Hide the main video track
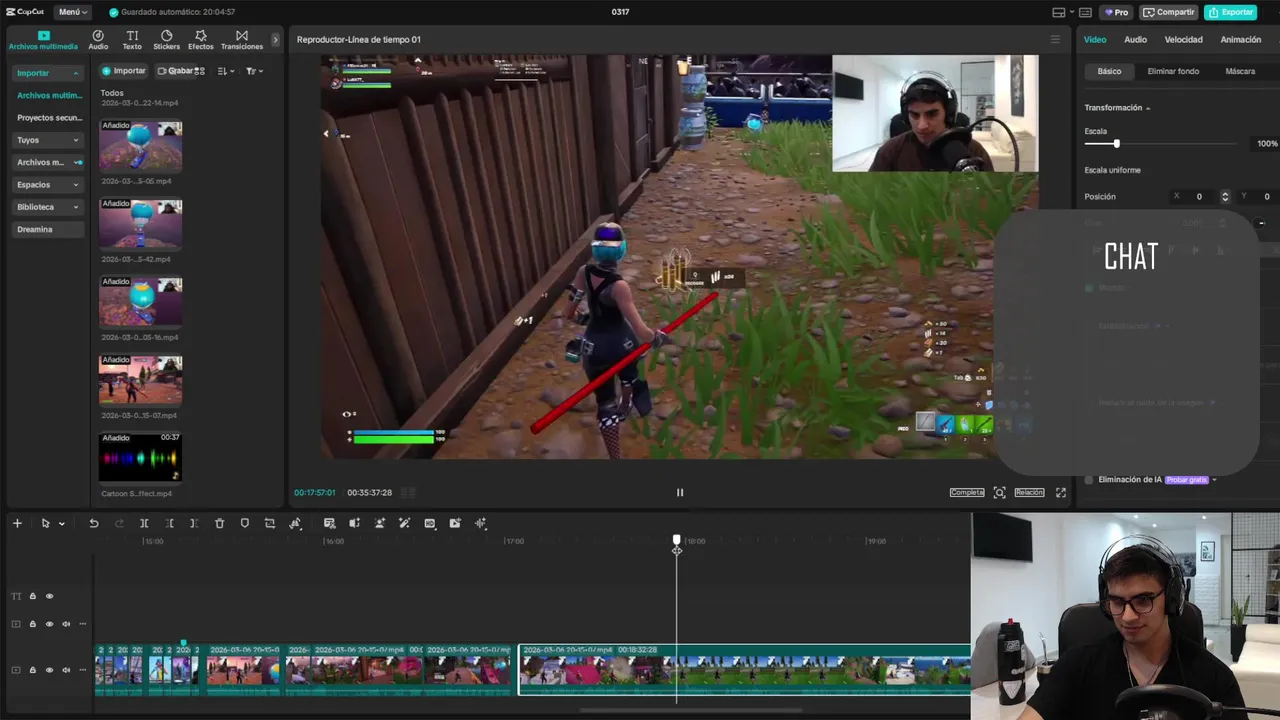This screenshot has height=720, width=1280. tap(49, 670)
